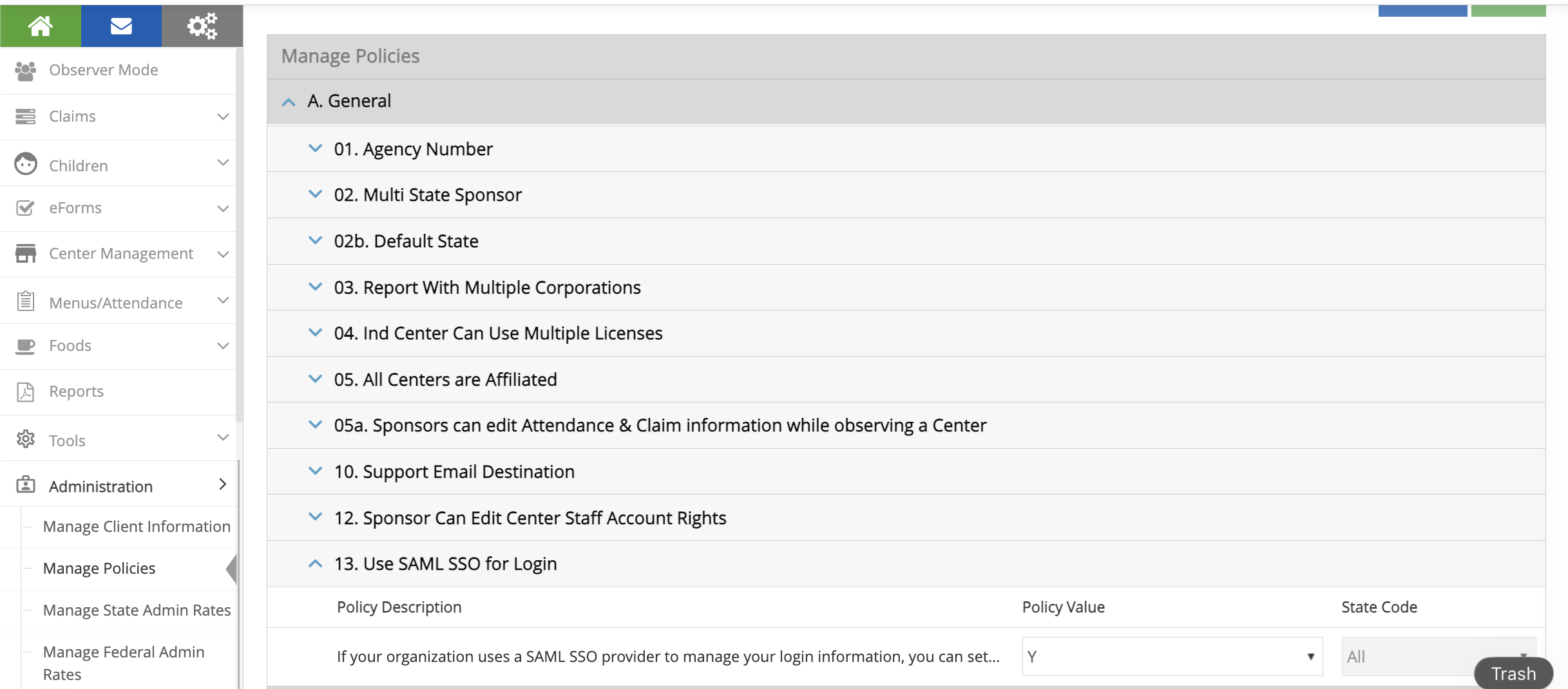Image resolution: width=1568 pixels, height=689 pixels.
Task: Open Manage State Admin Rates link
Action: 137,610
